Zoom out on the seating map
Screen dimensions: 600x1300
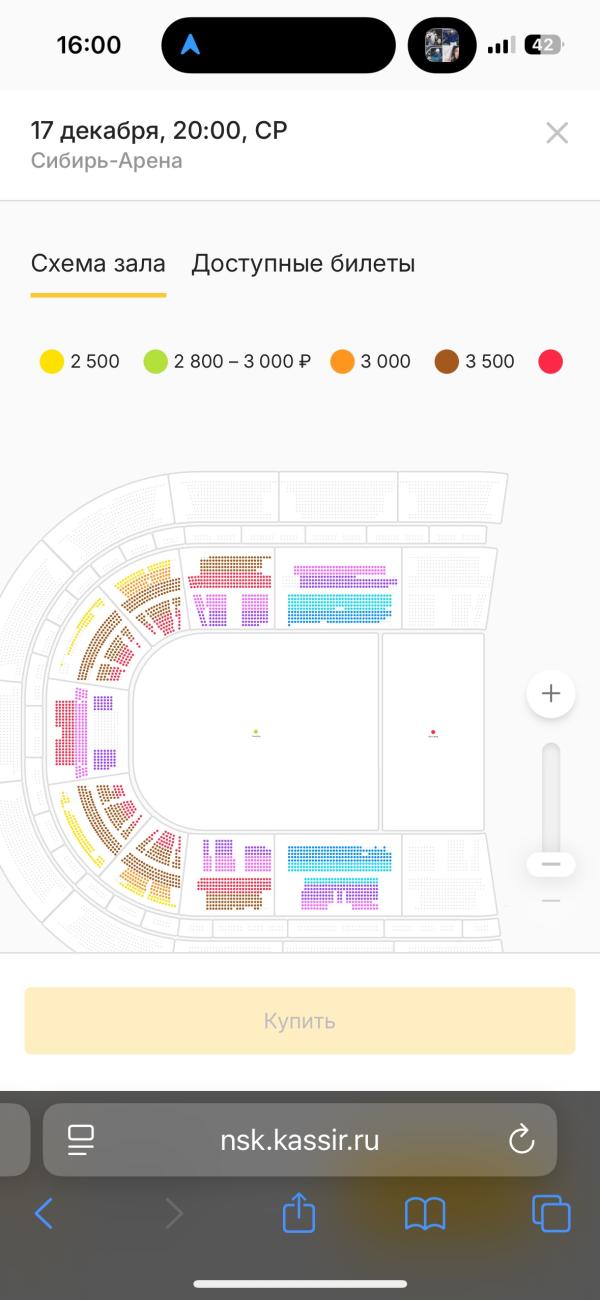tap(551, 864)
